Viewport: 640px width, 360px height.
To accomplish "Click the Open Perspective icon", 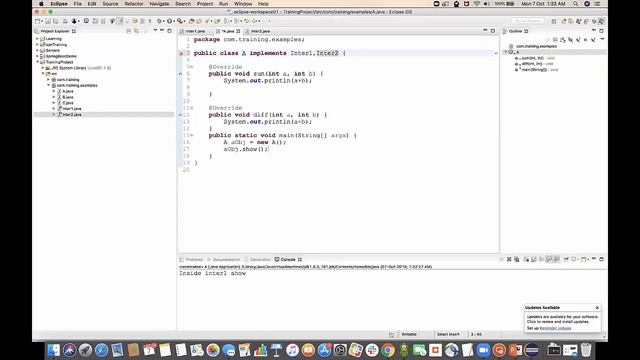I will pos(554,21).
